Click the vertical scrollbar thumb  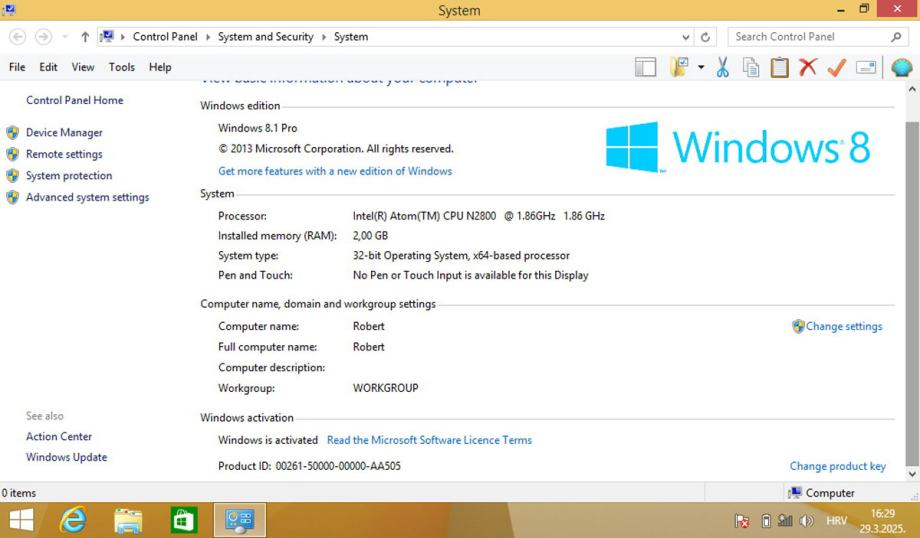(x=912, y=292)
